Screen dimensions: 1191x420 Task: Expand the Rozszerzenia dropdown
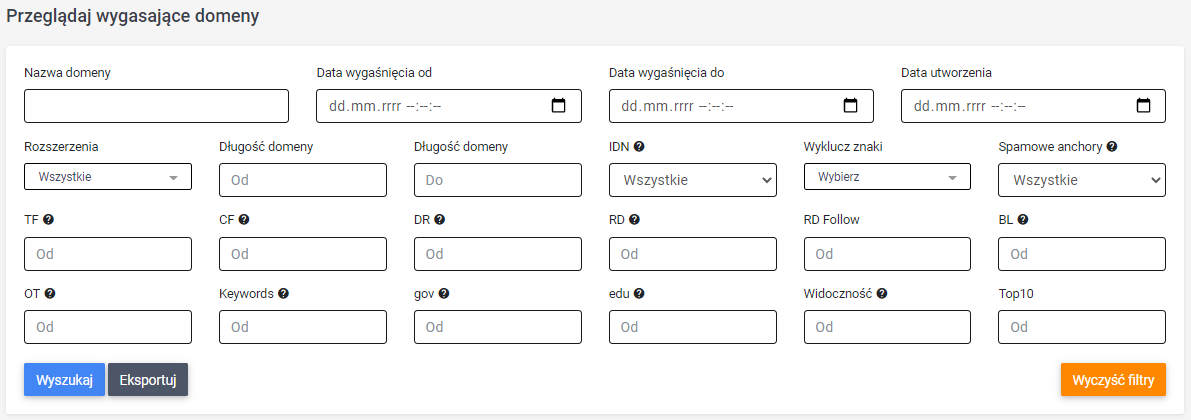tap(108, 177)
